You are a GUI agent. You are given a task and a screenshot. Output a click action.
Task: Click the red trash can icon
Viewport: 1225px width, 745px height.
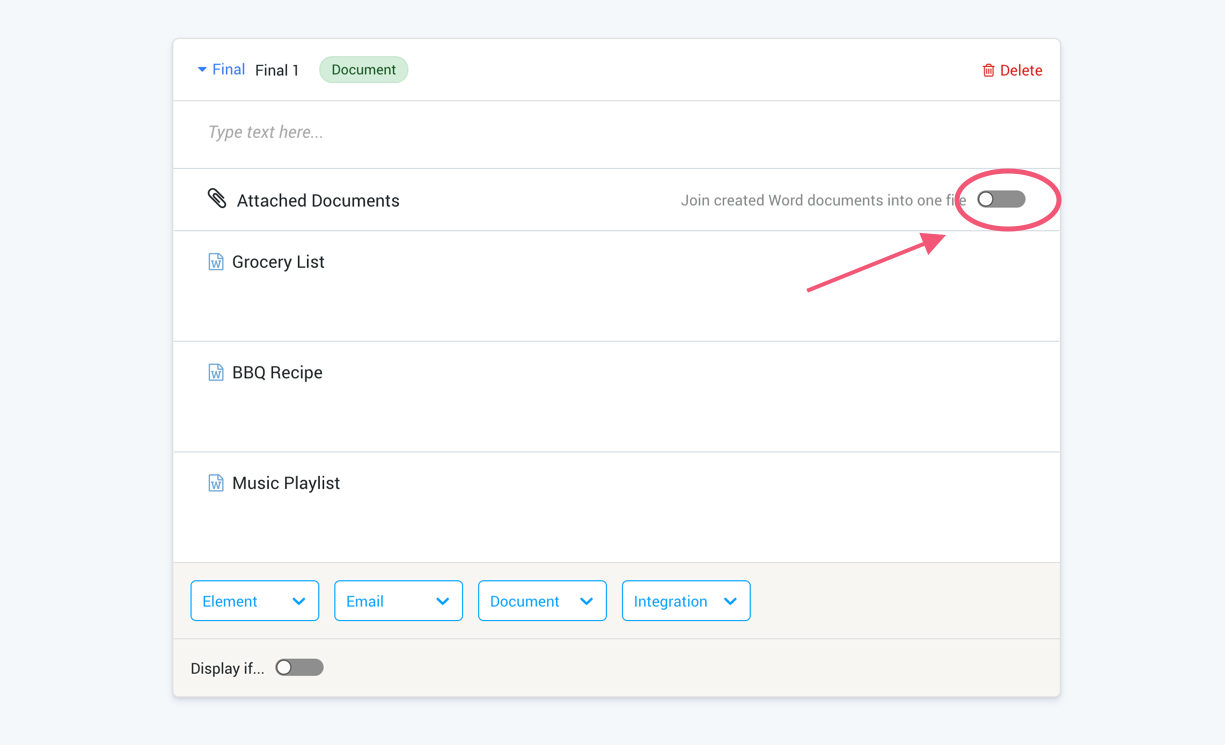pyautogui.click(x=988, y=70)
